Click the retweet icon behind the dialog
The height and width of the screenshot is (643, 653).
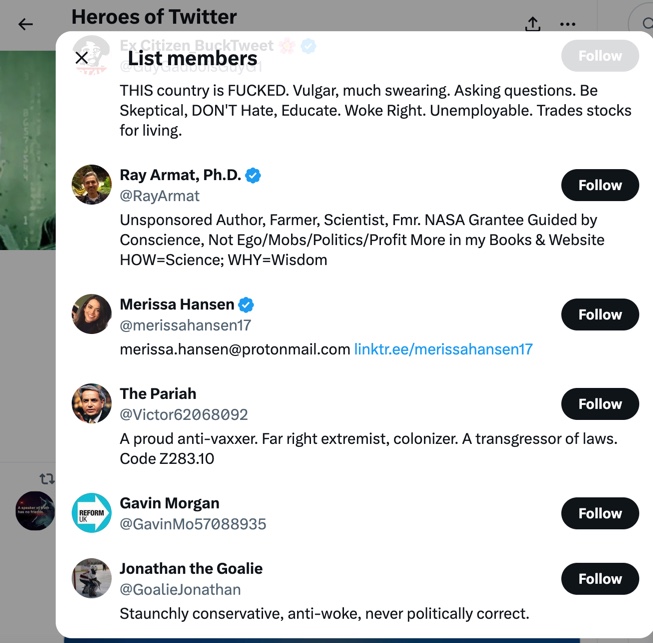(46, 479)
